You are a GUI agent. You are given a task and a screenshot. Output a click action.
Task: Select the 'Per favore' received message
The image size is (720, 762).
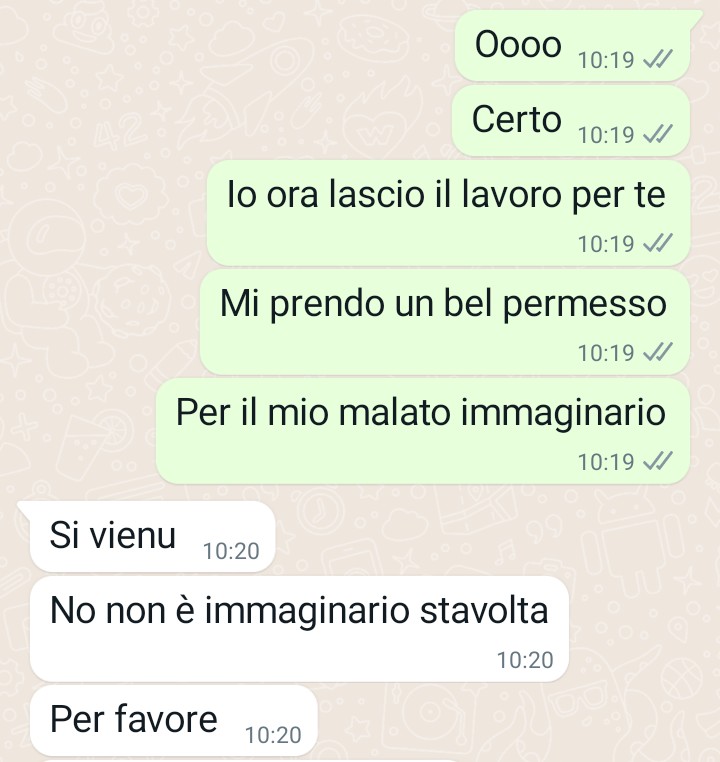[173, 721]
